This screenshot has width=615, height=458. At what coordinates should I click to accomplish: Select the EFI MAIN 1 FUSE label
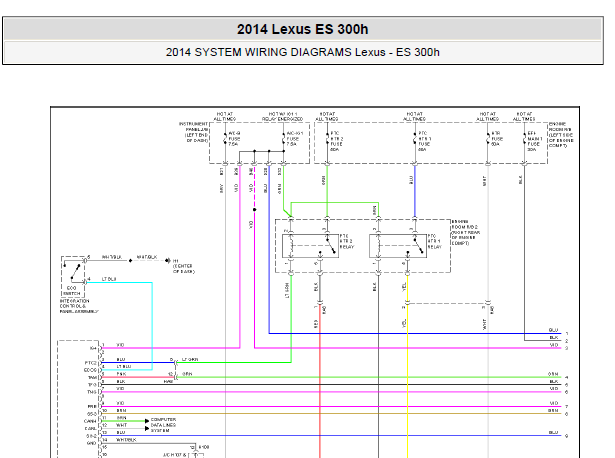(x=535, y=142)
